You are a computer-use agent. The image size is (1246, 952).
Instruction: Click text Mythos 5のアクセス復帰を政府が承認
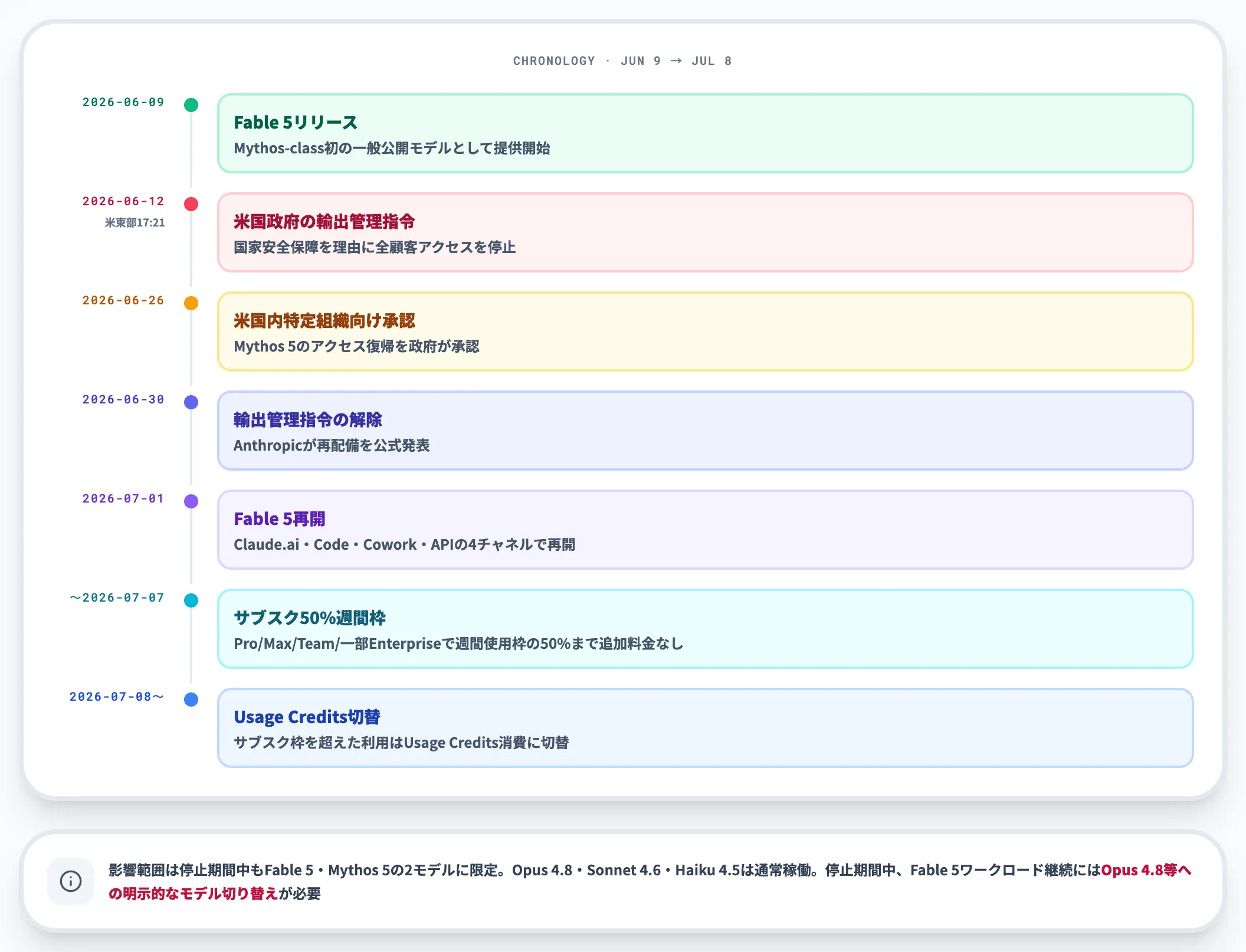tap(356, 346)
